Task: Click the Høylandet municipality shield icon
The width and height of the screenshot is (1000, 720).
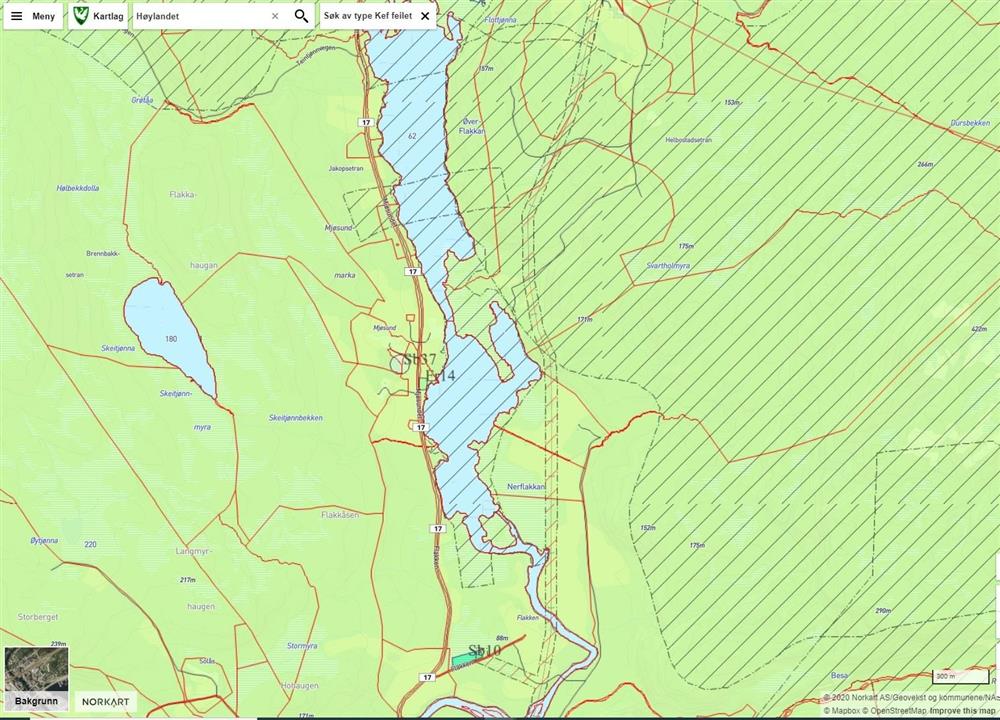Action: 81,16
